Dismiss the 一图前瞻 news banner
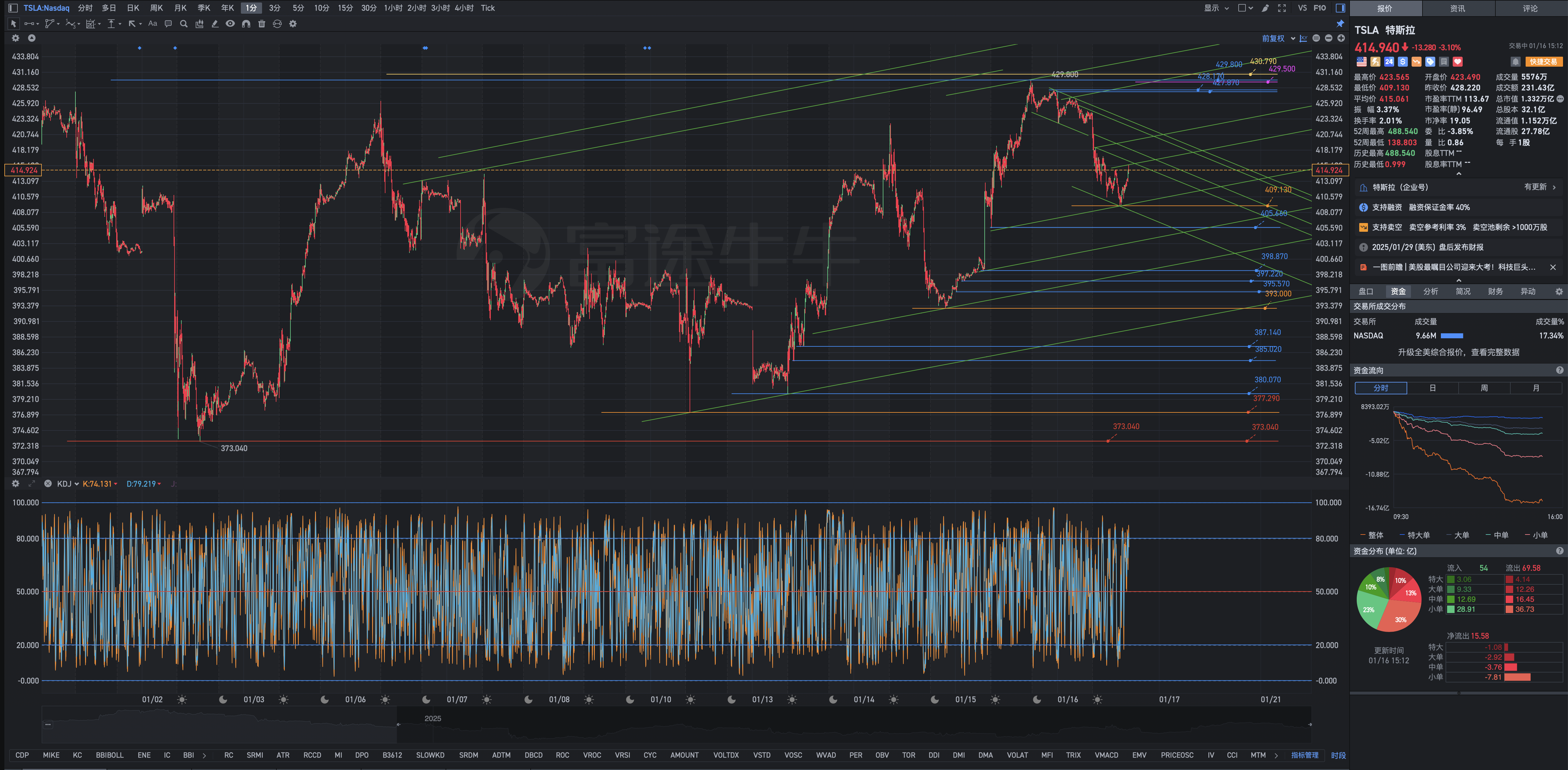 [1553, 267]
